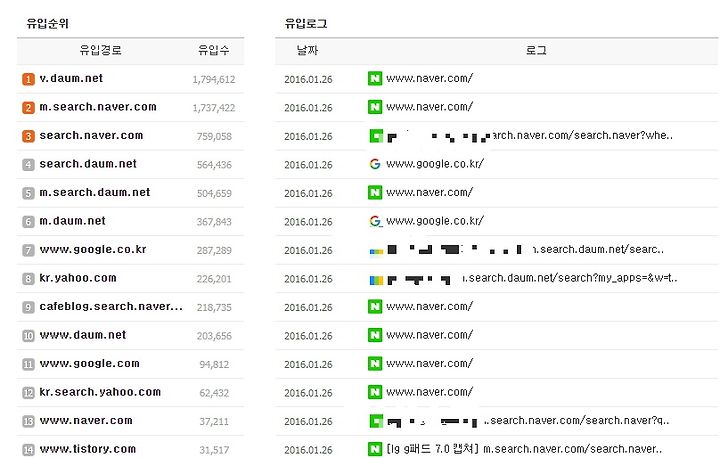The image size is (720, 458).
Task: Click the rank 12 badge beside kr.search.yahoo.com
Action: [28, 392]
